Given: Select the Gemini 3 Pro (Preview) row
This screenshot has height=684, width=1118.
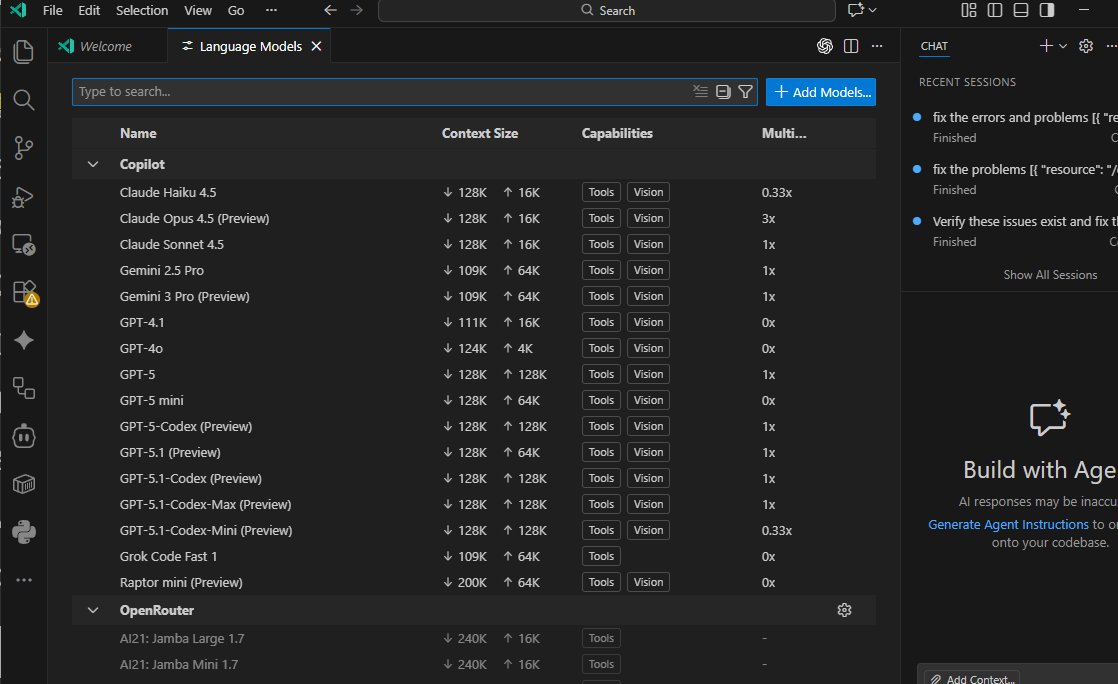Looking at the screenshot, I should 474,296.
